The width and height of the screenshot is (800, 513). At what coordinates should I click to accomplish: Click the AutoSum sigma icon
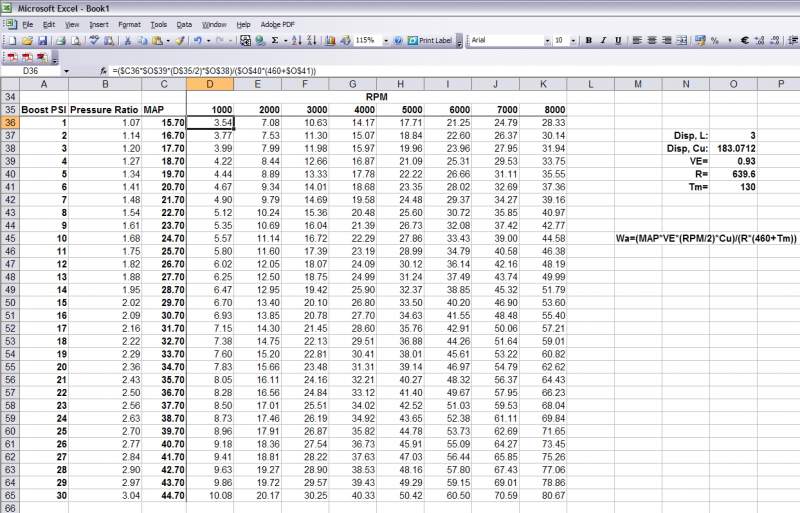[x=274, y=41]
